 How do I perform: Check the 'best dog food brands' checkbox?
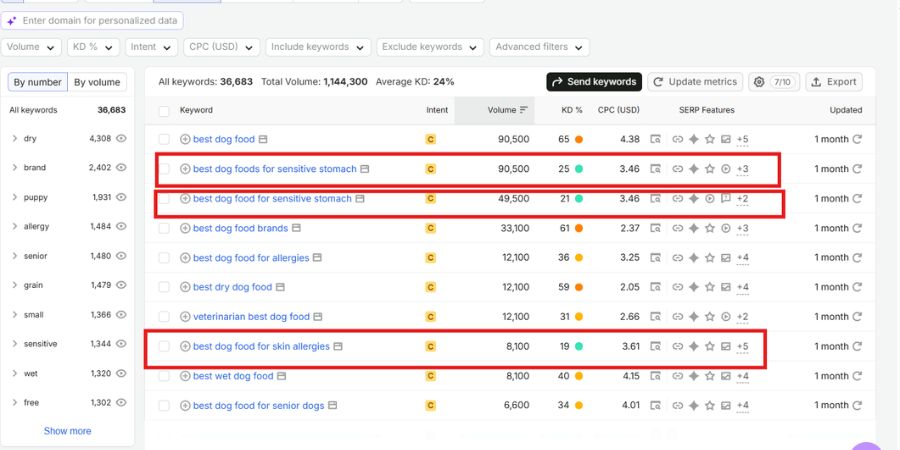point(164,228)
